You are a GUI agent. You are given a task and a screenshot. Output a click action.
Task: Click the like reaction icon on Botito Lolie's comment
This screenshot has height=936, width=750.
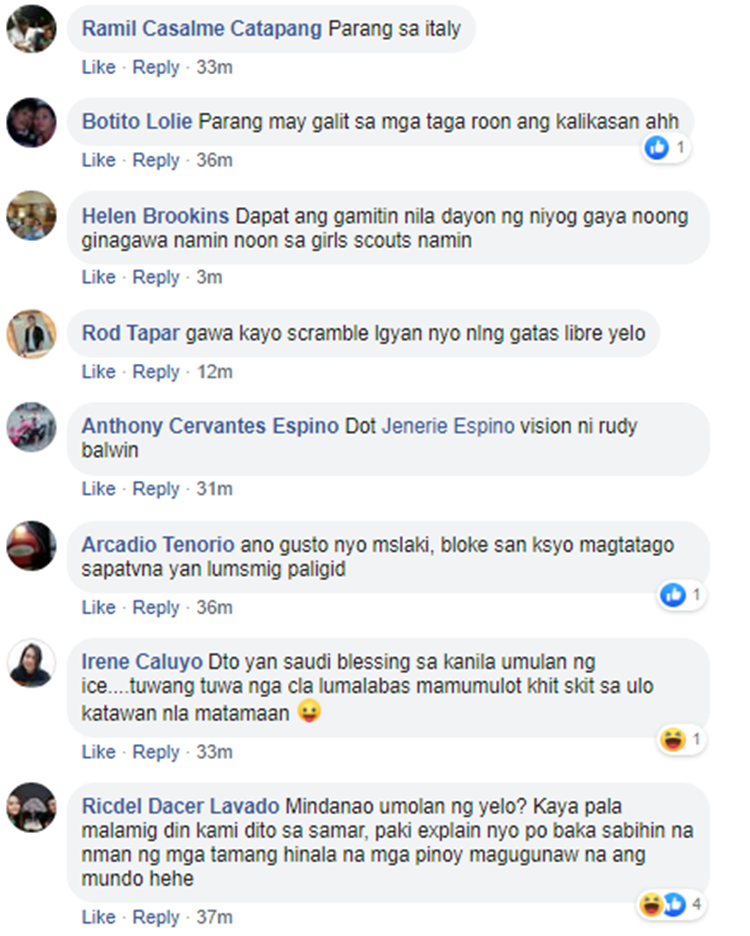pos(657,147)
